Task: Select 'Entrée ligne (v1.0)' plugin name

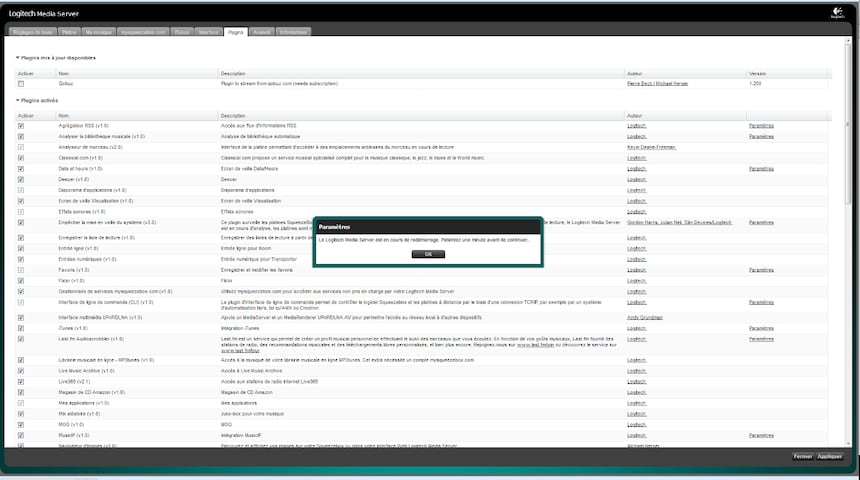Action: pyautogui.click(x=78, y=249)
